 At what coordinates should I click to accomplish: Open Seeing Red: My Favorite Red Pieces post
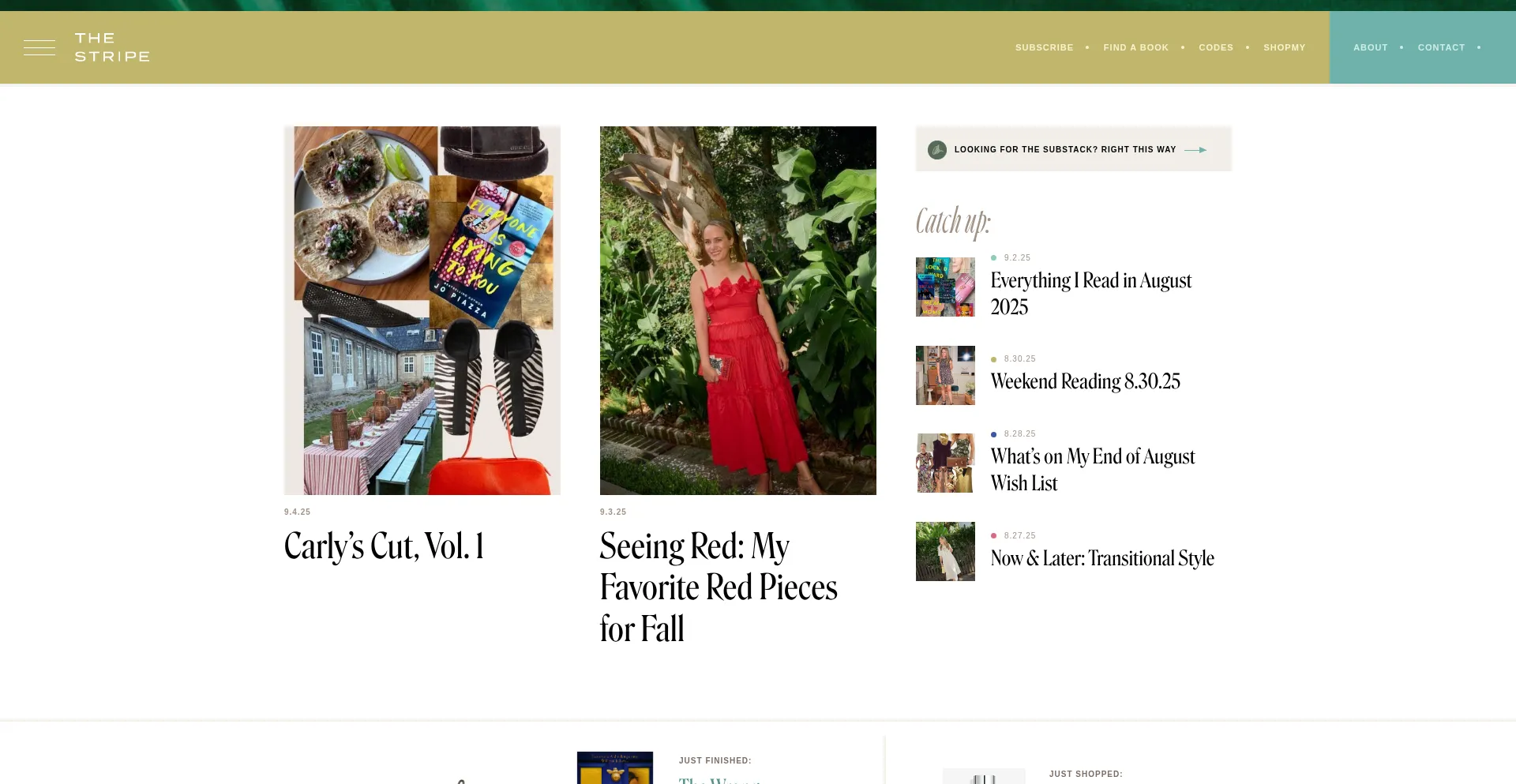click(x=719, y=587)
